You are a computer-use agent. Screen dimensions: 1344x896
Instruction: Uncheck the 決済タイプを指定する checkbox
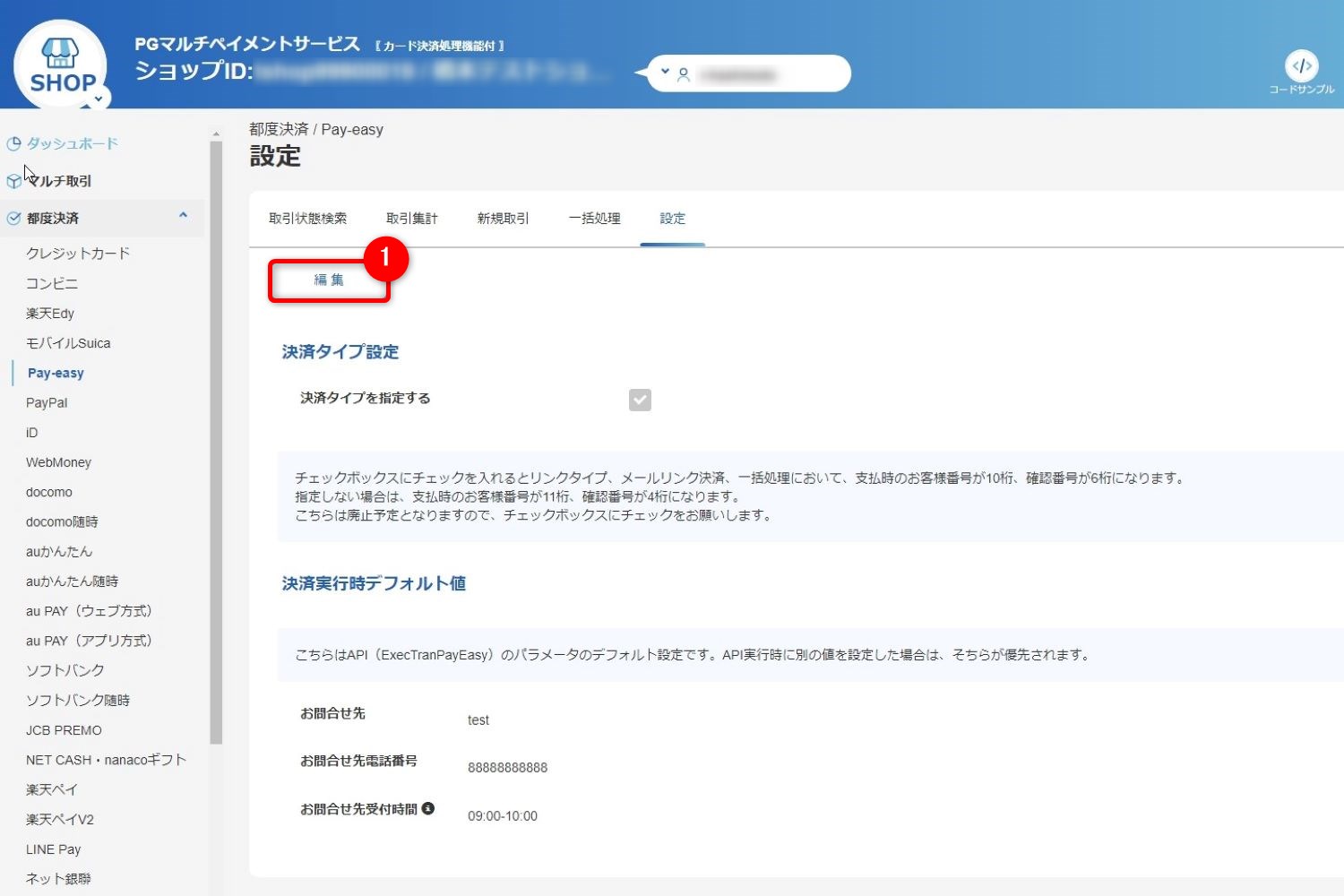[x=640, y=400]
